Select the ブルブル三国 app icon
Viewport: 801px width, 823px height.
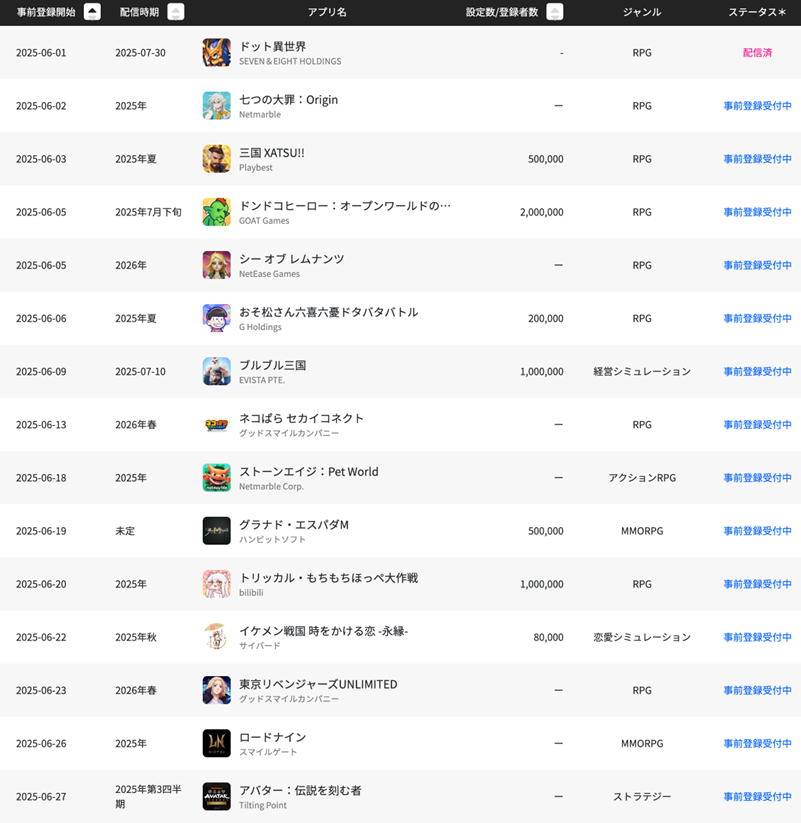217,371
